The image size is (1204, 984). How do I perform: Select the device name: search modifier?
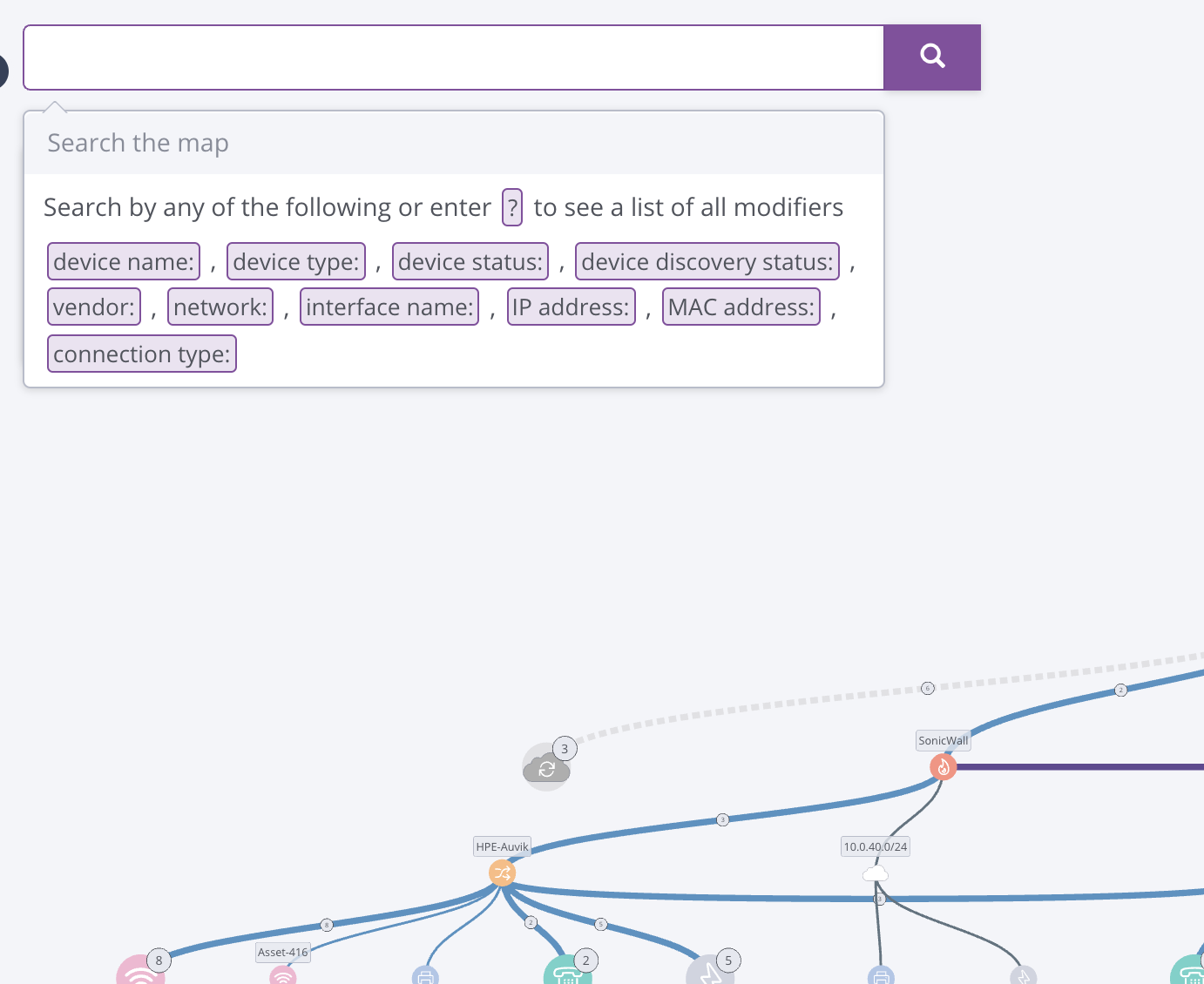coord(123,261)
